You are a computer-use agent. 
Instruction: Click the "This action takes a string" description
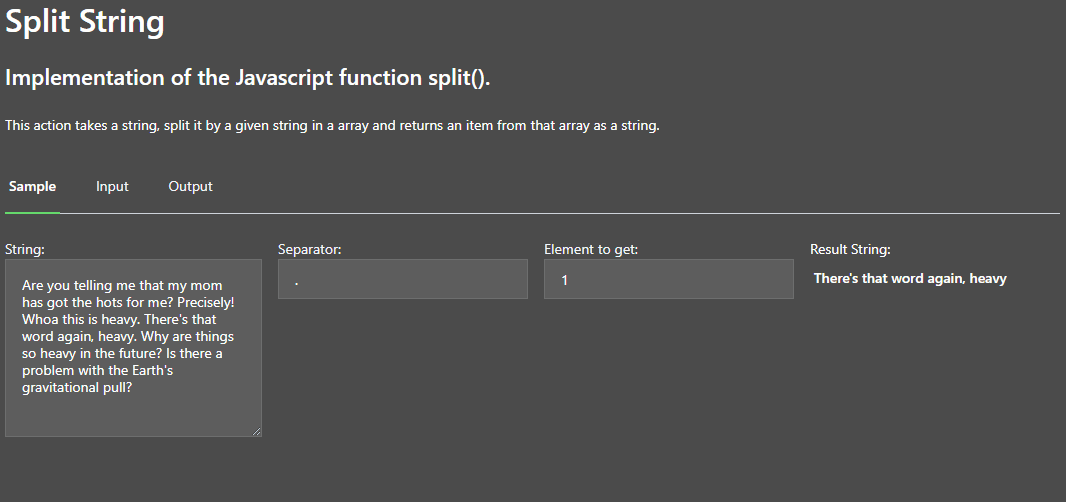pos(332,126)
